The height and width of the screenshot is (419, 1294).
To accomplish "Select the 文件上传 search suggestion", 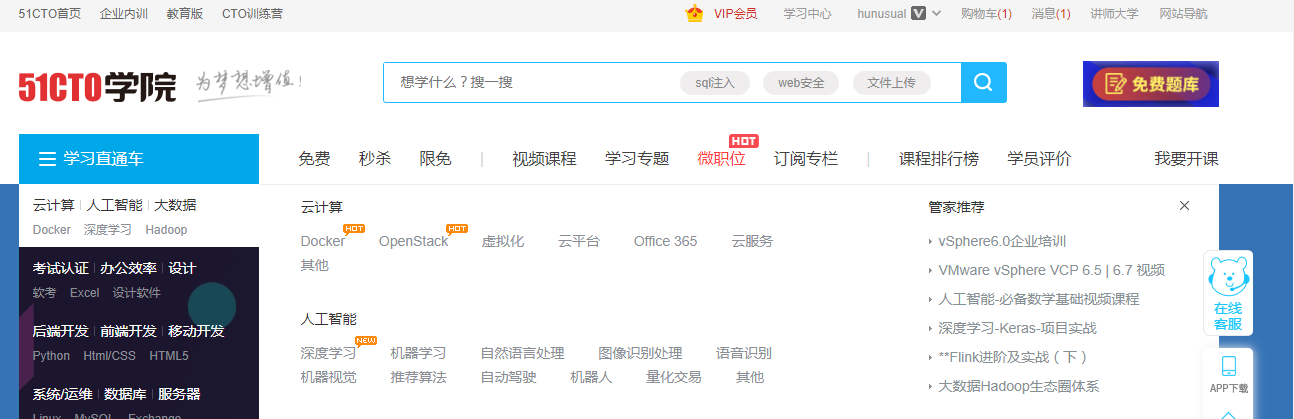I will click(891, 83).
